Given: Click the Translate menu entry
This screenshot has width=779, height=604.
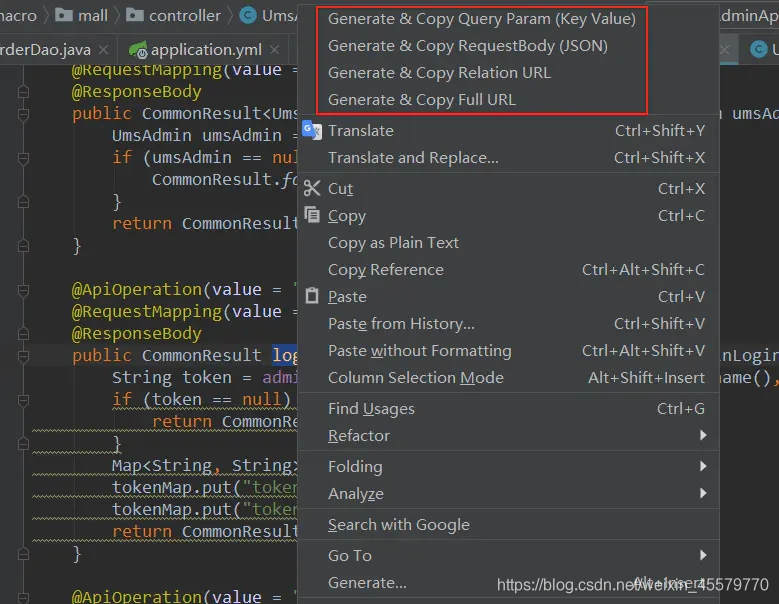Looking at the screenshot, I should (509, 131).
